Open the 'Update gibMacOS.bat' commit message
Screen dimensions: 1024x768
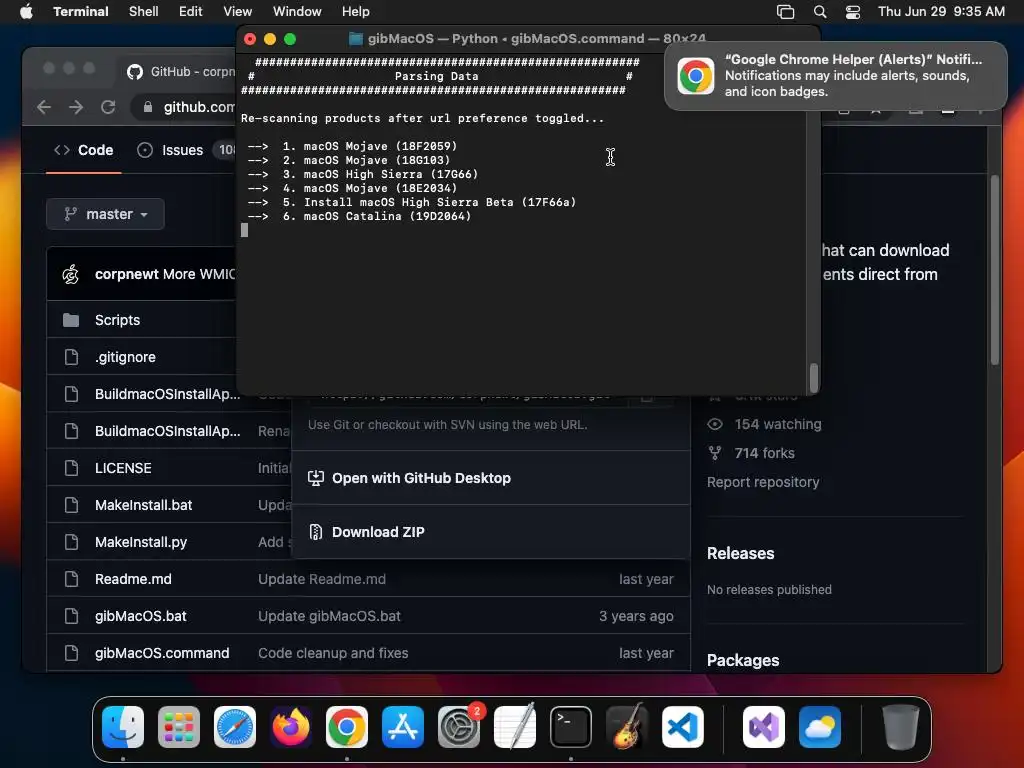tap(329, 616)
